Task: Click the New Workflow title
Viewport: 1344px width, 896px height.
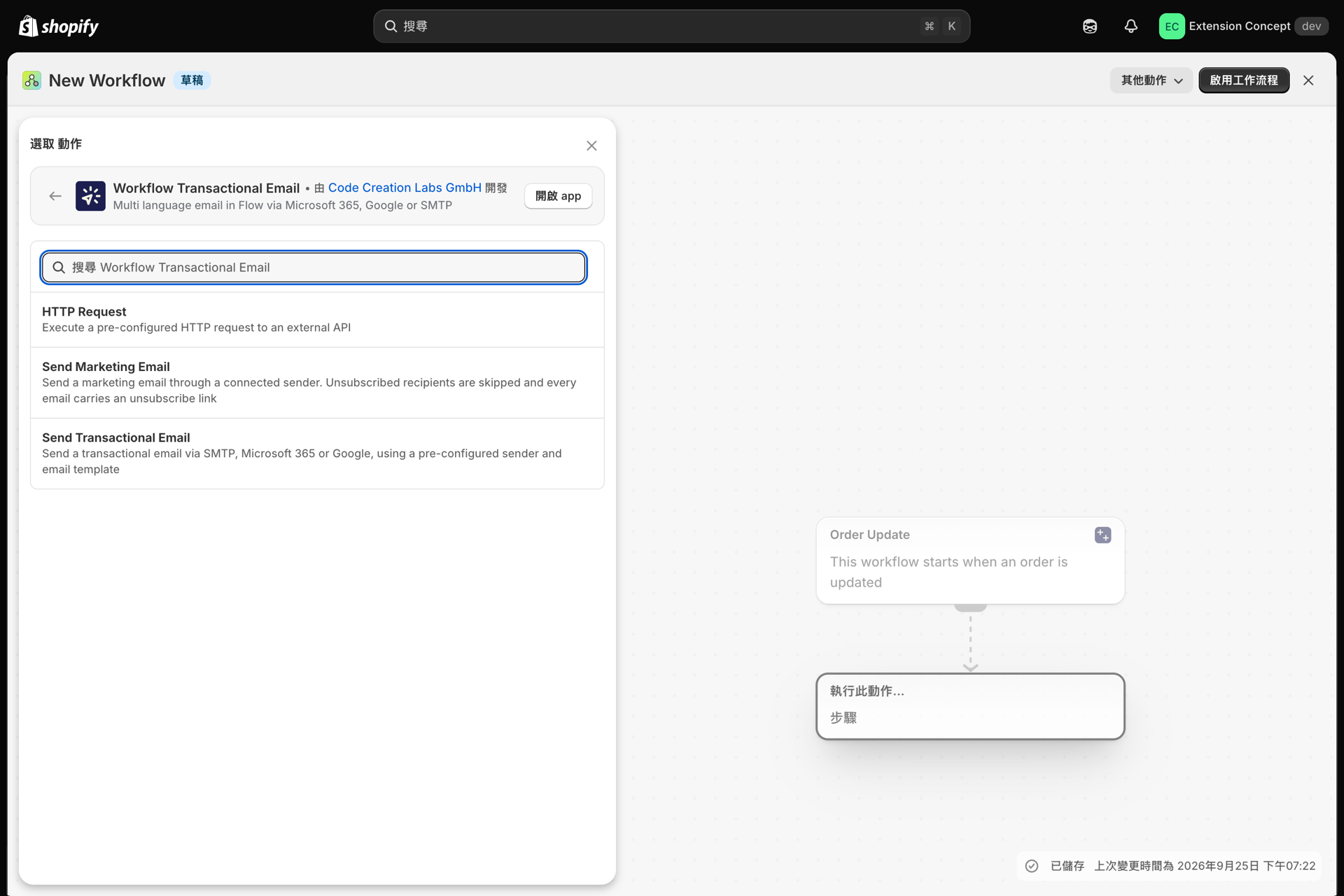Action: click(107, 80)
